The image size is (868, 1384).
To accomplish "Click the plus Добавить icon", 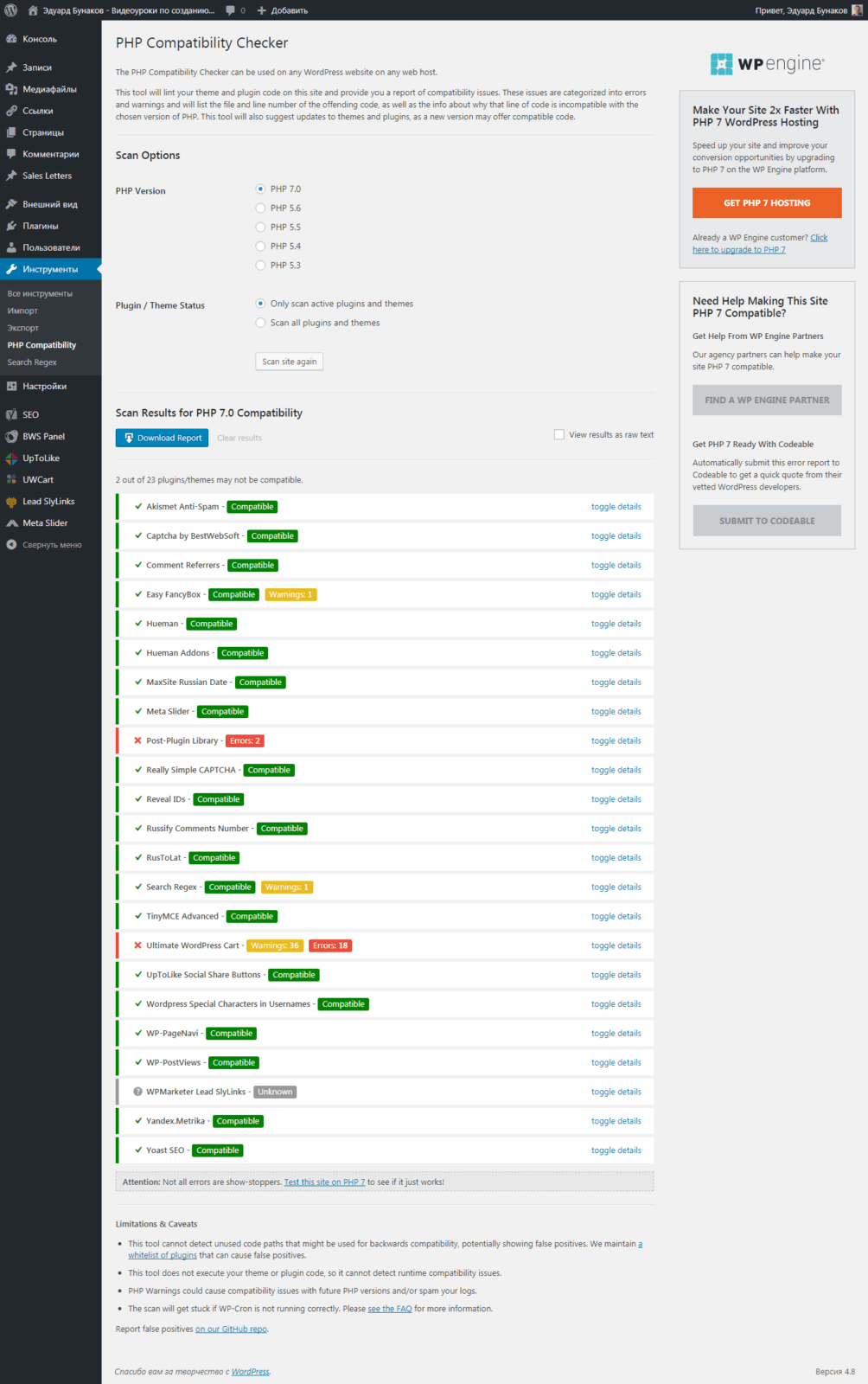I will pyautogui.click(x=262, y=10).
